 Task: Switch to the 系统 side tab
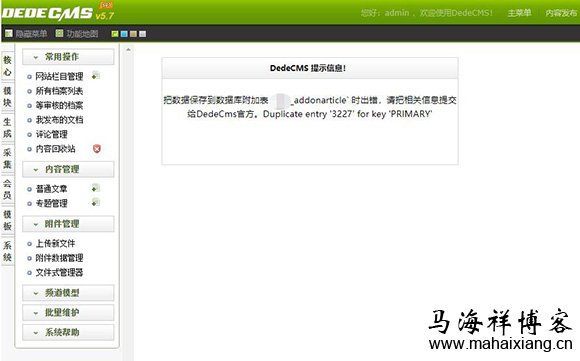tap(7, 251)
